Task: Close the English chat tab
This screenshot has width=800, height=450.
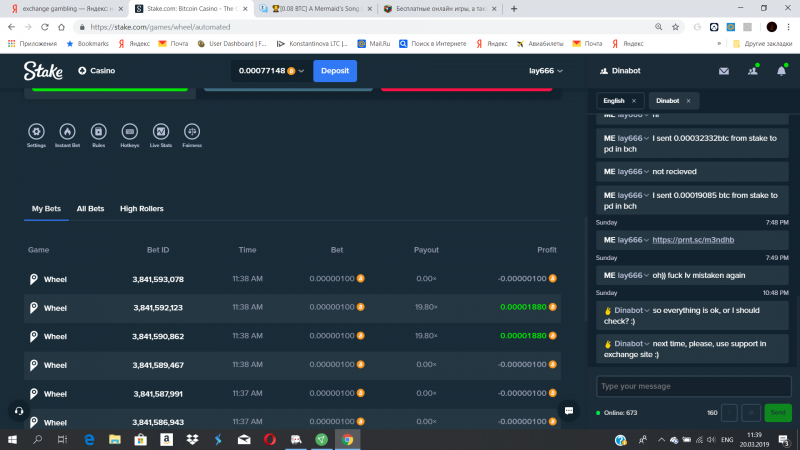Action: click(634, 101)
